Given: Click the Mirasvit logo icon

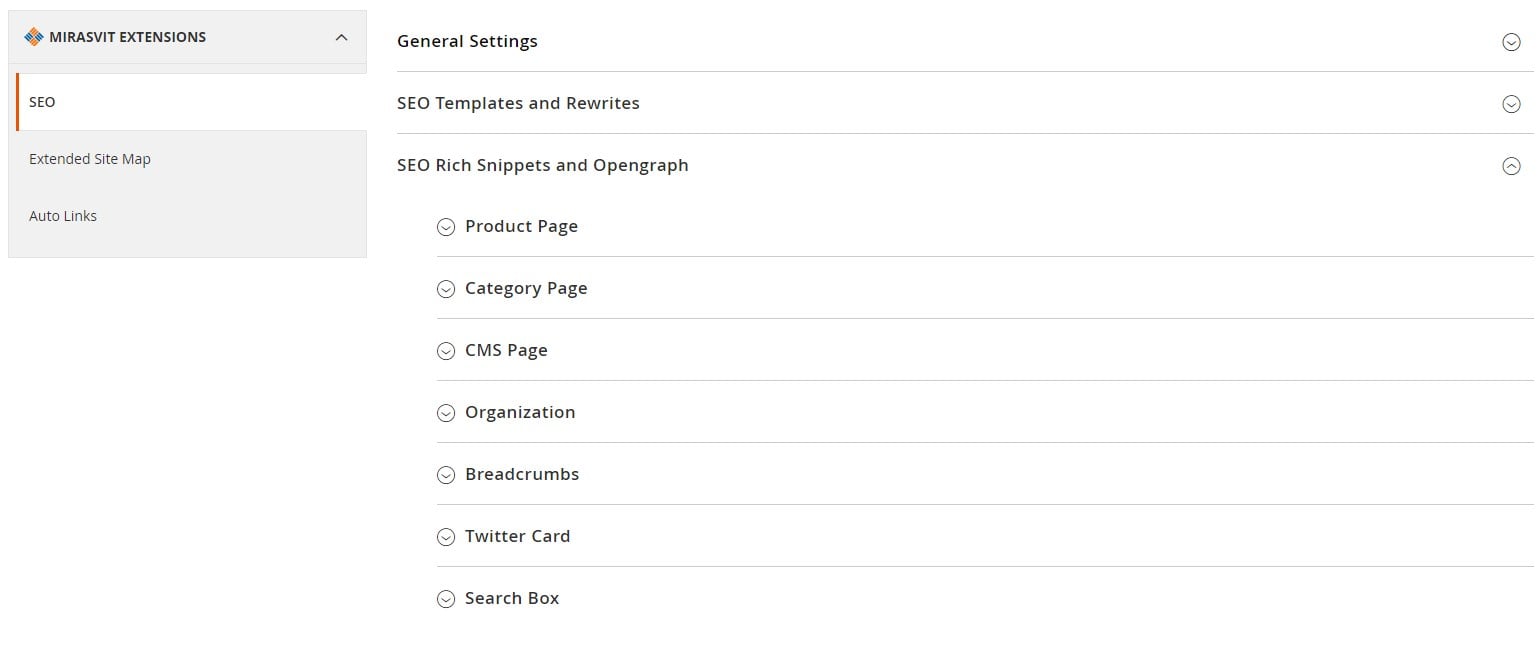Looking at the screenshot, I should (34, 37).
